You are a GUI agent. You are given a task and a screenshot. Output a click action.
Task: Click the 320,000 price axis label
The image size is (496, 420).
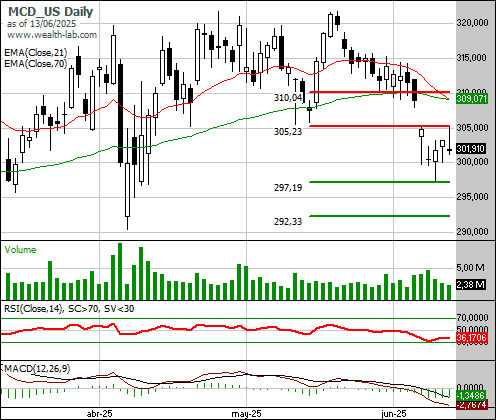coord(472,23)
